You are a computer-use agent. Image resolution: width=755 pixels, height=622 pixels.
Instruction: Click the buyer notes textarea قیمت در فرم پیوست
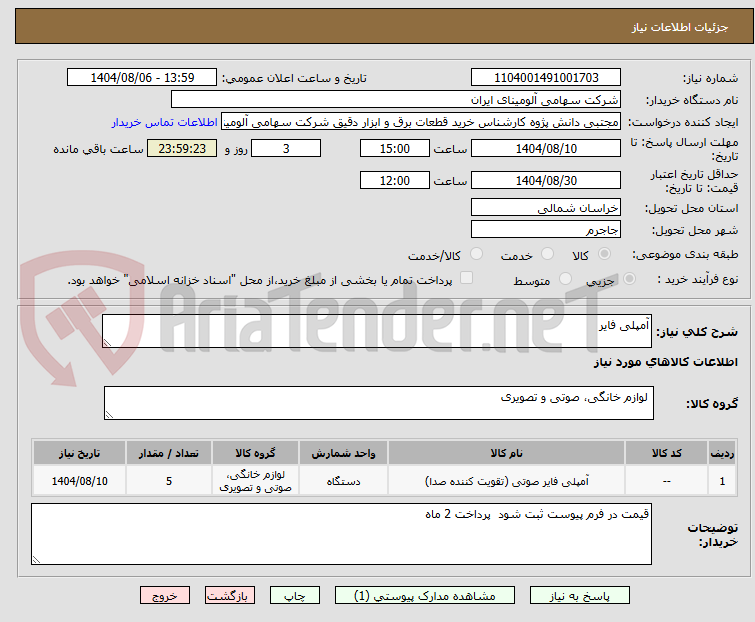click(x=341, y=534)
